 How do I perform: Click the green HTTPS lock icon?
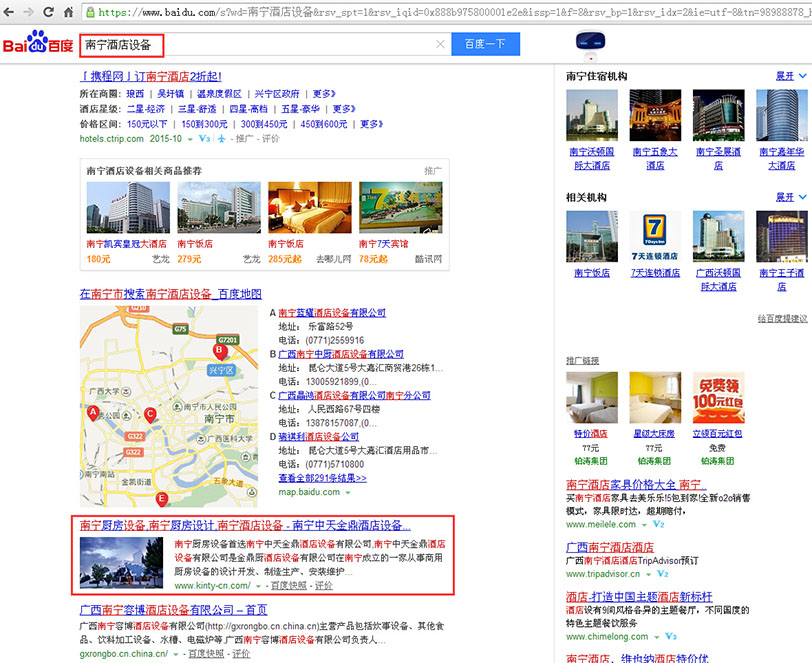(90, 12)
